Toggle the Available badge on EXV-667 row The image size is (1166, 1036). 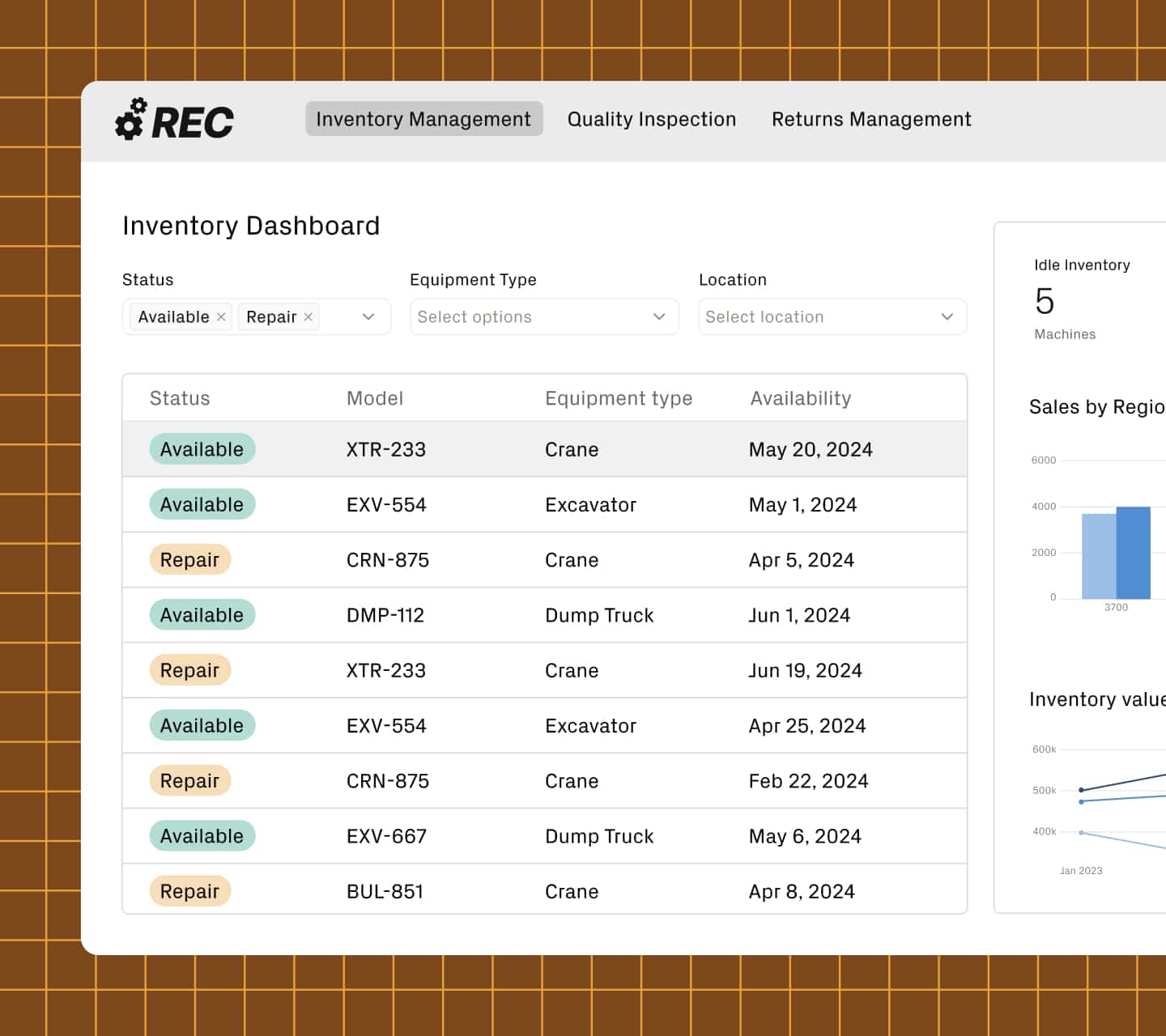pos(202,835)
